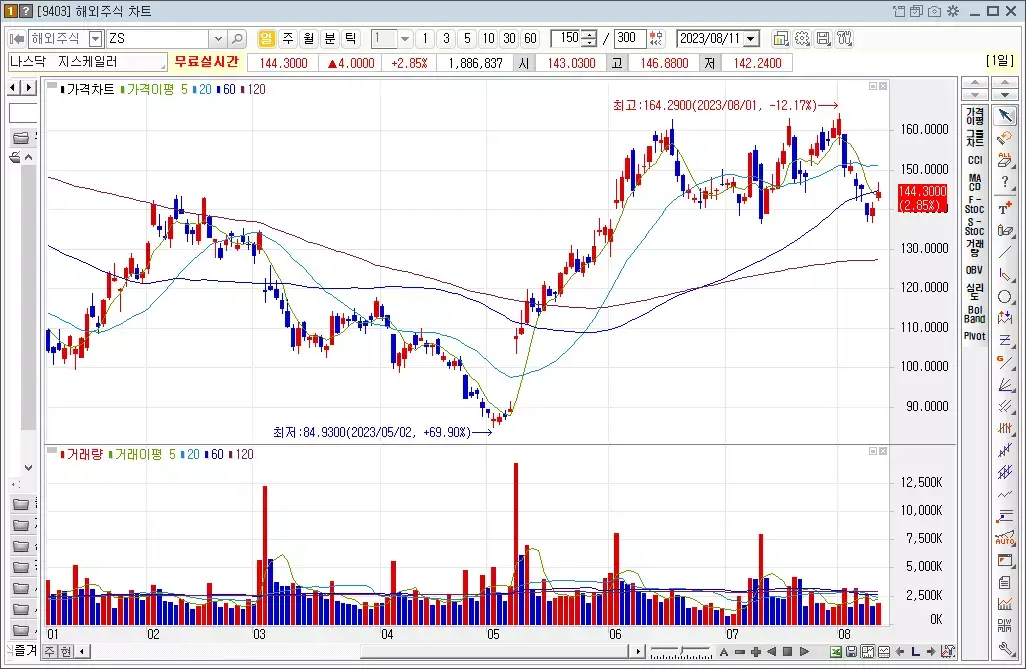Click the 가격차트 legend label

pyautogui.click(x=90, y=89)
